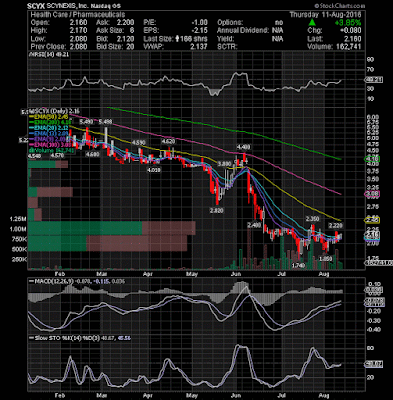Select the High price value 2.170
Viewport: 393px width, 400px height.
tap(78, 31)
